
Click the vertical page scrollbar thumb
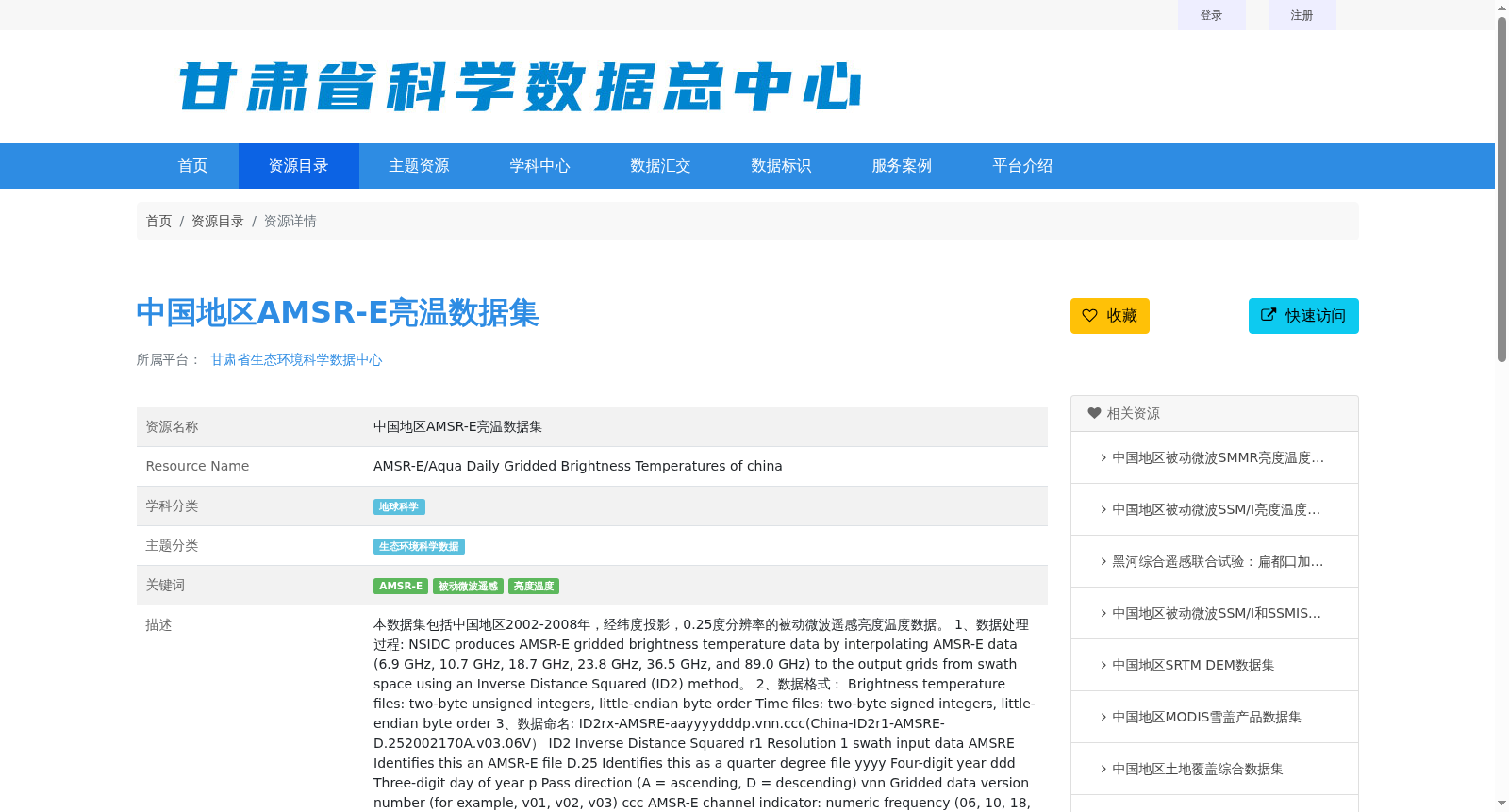[x=1501, y=189]
